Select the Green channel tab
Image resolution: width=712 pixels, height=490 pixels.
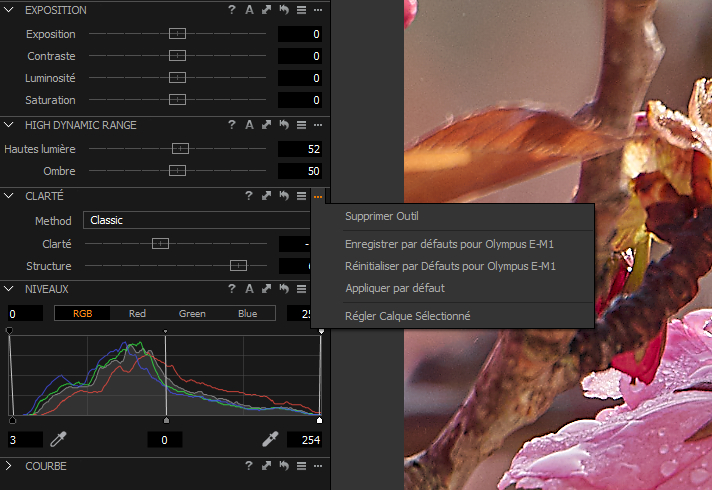(192, 313)
